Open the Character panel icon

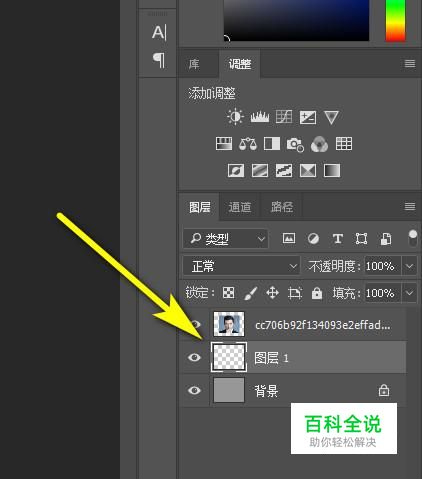pos(159,33)
